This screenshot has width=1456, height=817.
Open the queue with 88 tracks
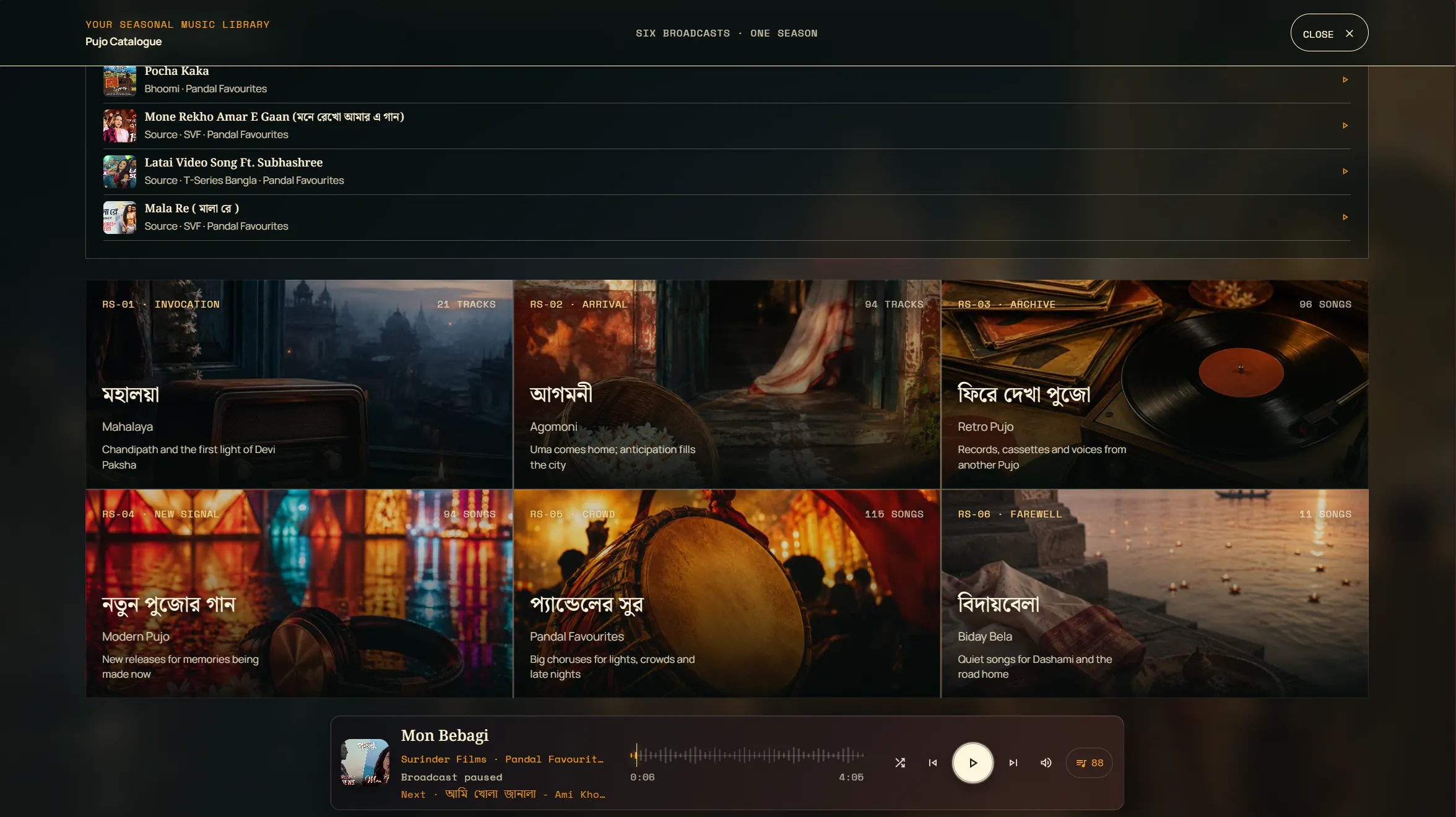[x=1090, y=763]
